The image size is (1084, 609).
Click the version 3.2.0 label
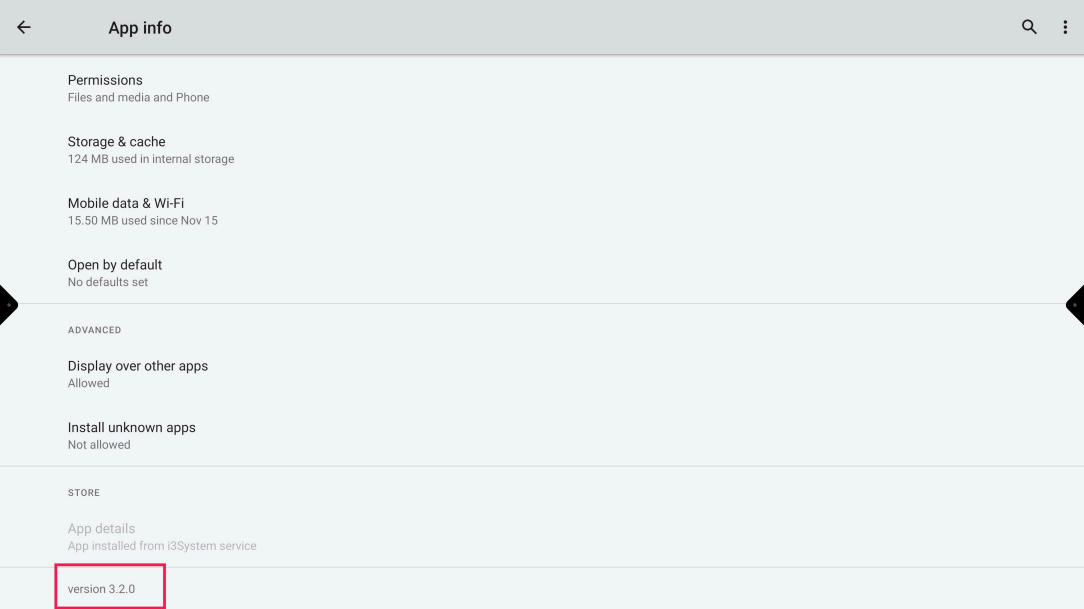[x=101, y=589]
